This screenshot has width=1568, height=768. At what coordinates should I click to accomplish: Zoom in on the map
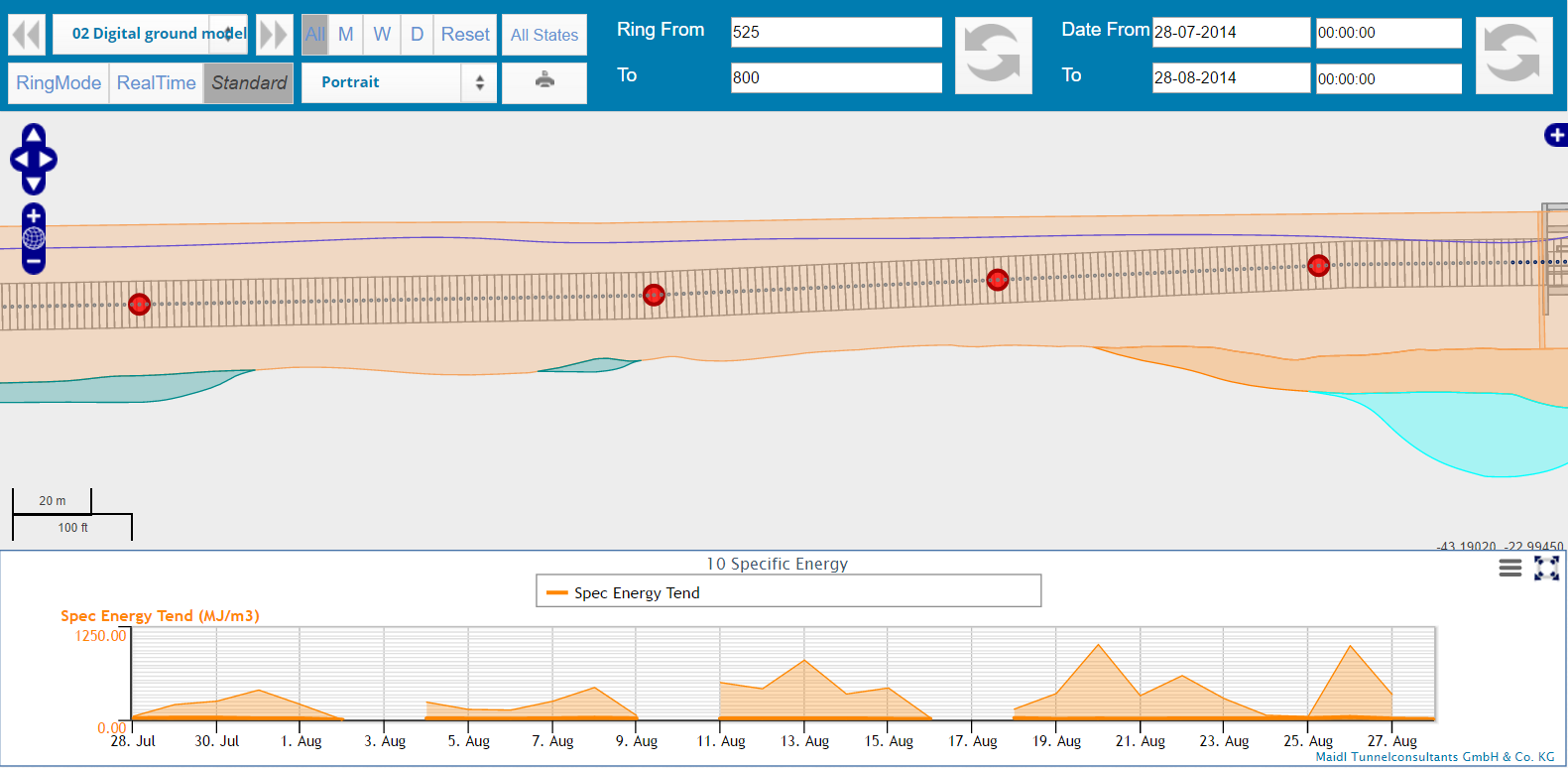tap(34, 215)
